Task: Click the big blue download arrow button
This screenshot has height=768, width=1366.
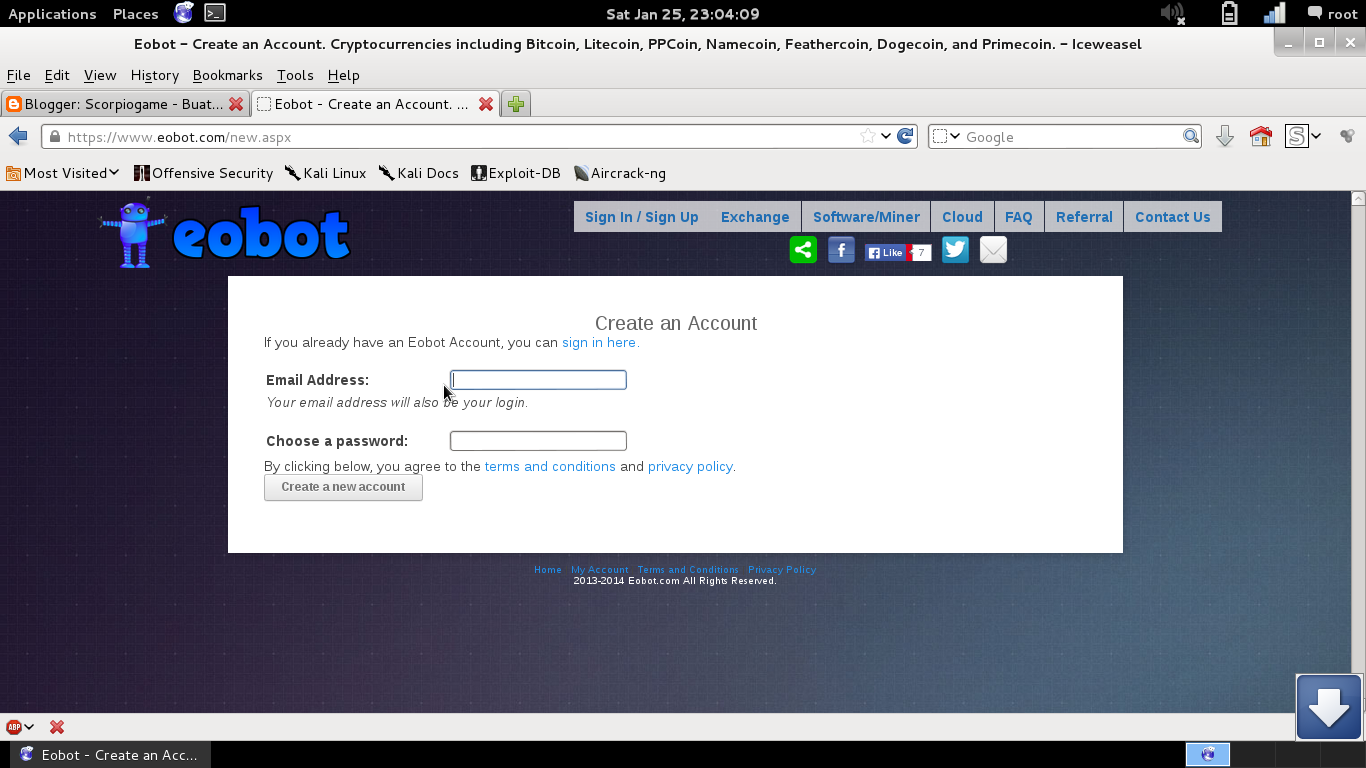Action: pyautogui.click(x=1329, y=707)
